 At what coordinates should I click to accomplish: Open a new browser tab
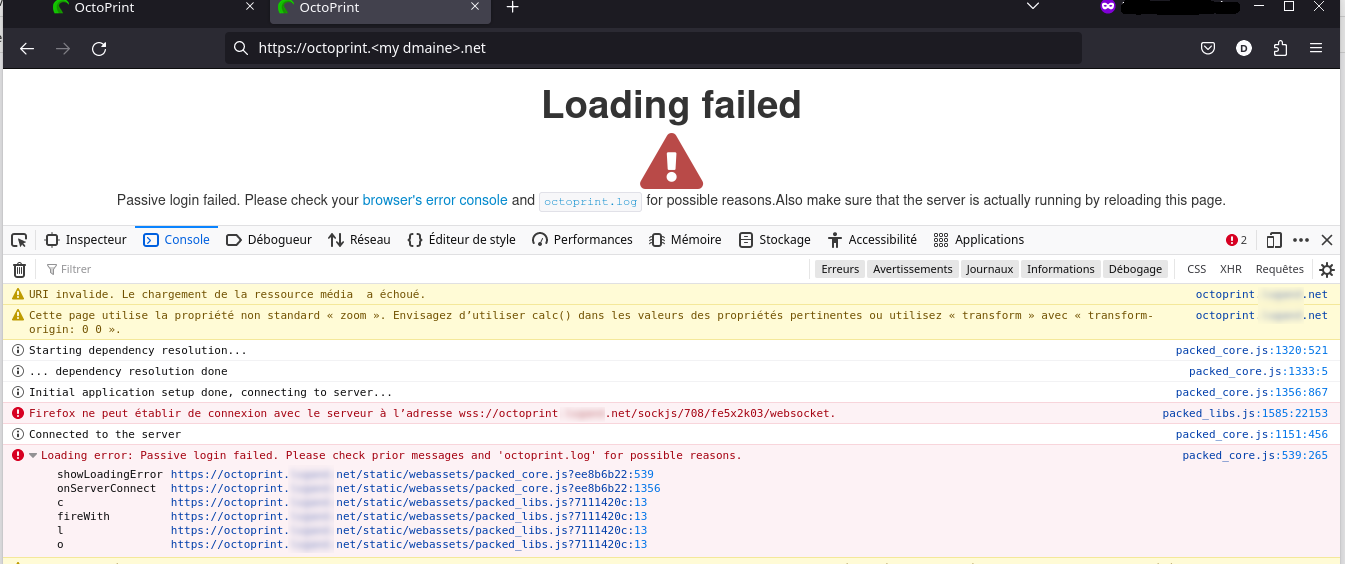513,7
